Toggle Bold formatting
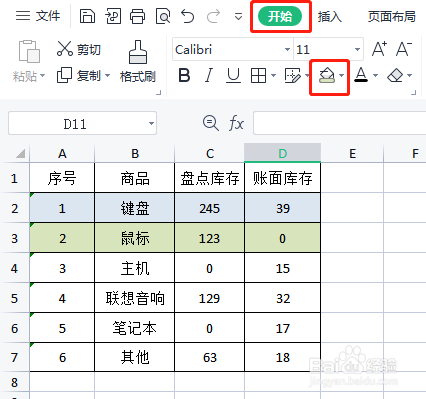The image size is (426, 399). 184,75
